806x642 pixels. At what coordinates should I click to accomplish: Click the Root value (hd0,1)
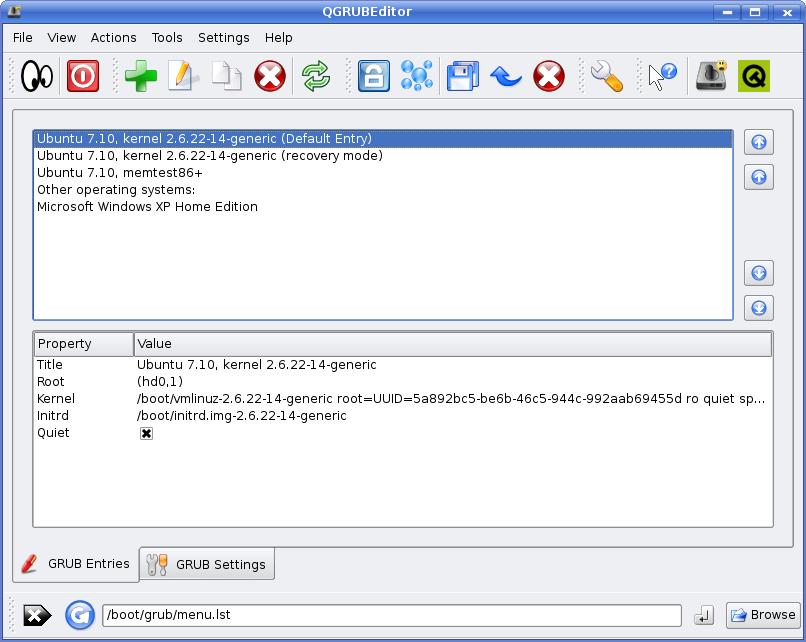[160, 382]
